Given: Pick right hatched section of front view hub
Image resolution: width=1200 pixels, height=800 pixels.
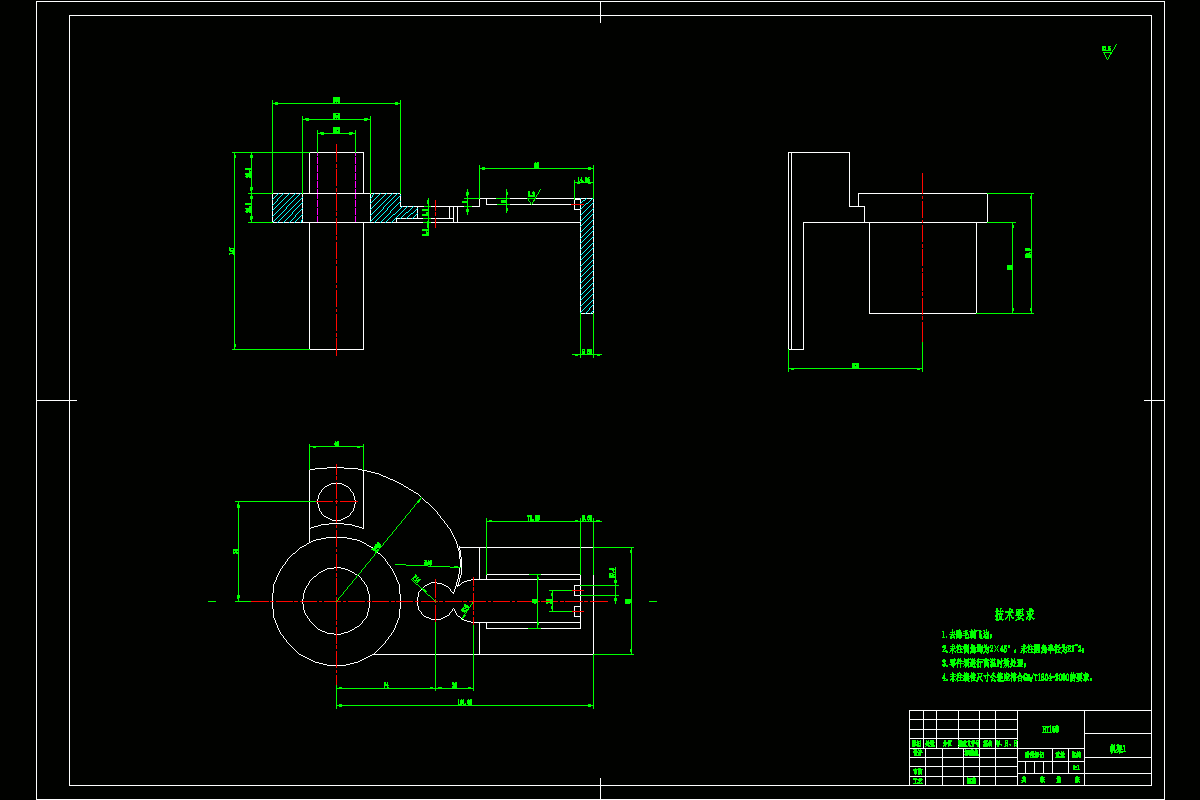Looking at the screenshot, I should click(x=386, y=208).
